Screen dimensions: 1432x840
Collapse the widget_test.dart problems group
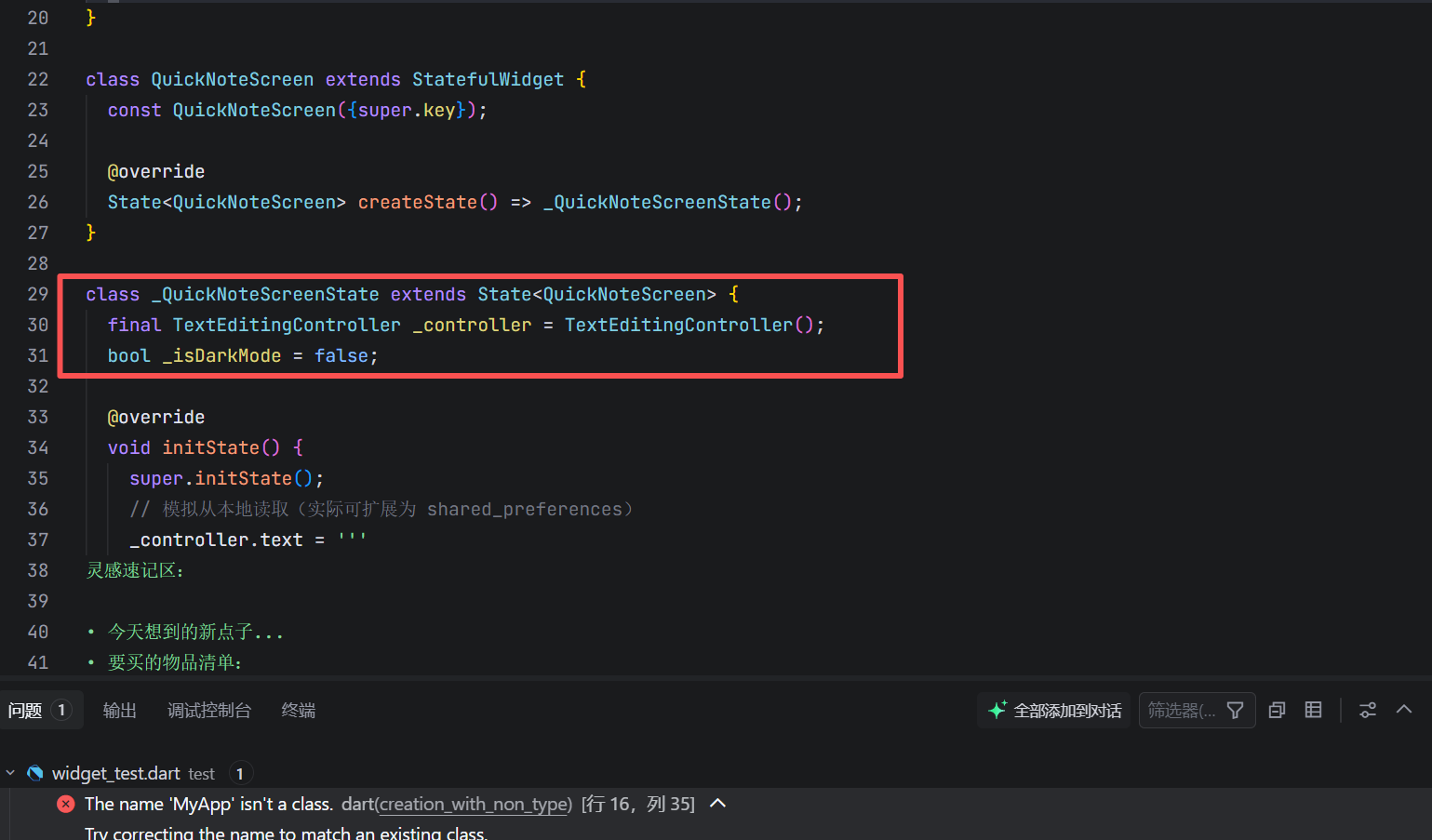(10, 773)
